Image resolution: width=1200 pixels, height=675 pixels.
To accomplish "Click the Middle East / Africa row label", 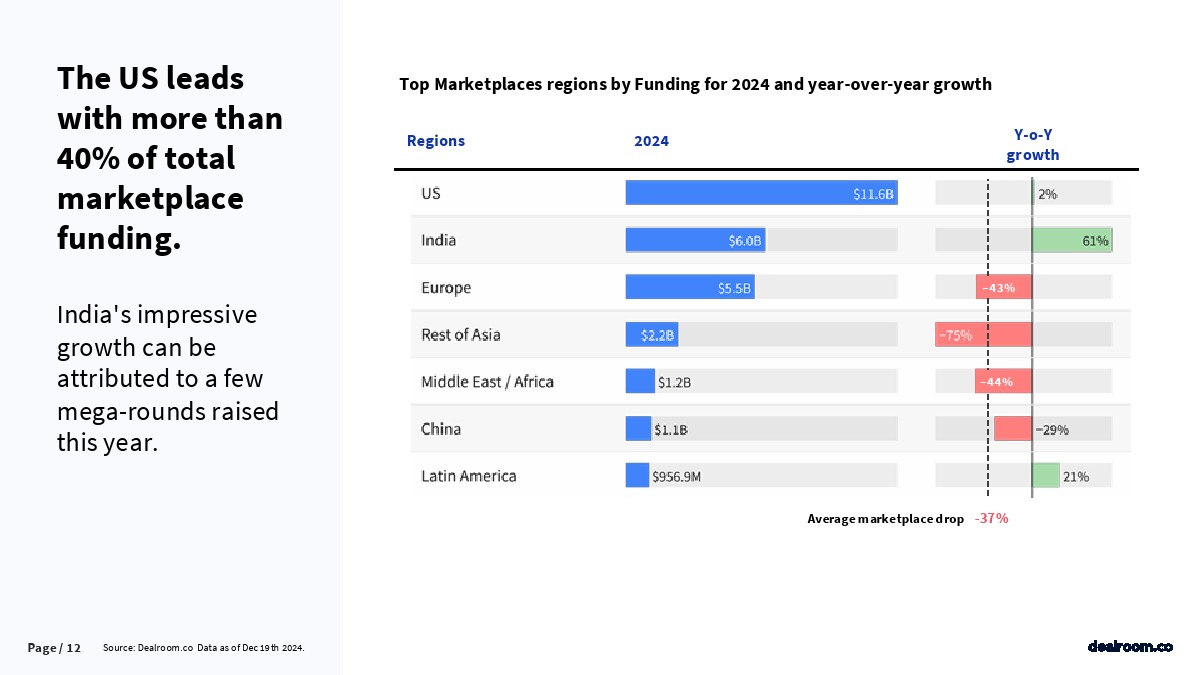I will pyautogui.click(x=487, y=381).
